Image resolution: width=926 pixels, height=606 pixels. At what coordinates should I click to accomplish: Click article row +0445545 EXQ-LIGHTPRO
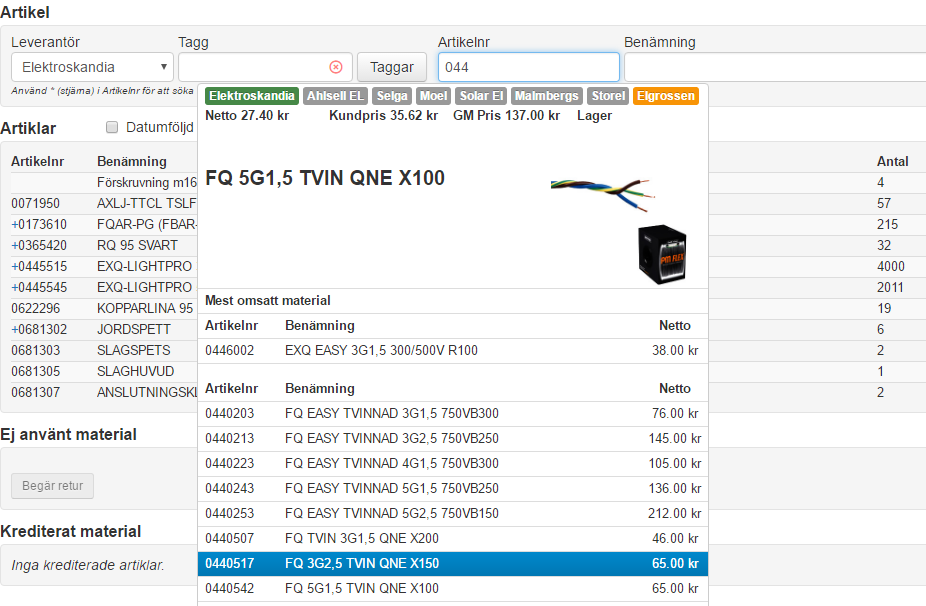[x=104, y=288]
